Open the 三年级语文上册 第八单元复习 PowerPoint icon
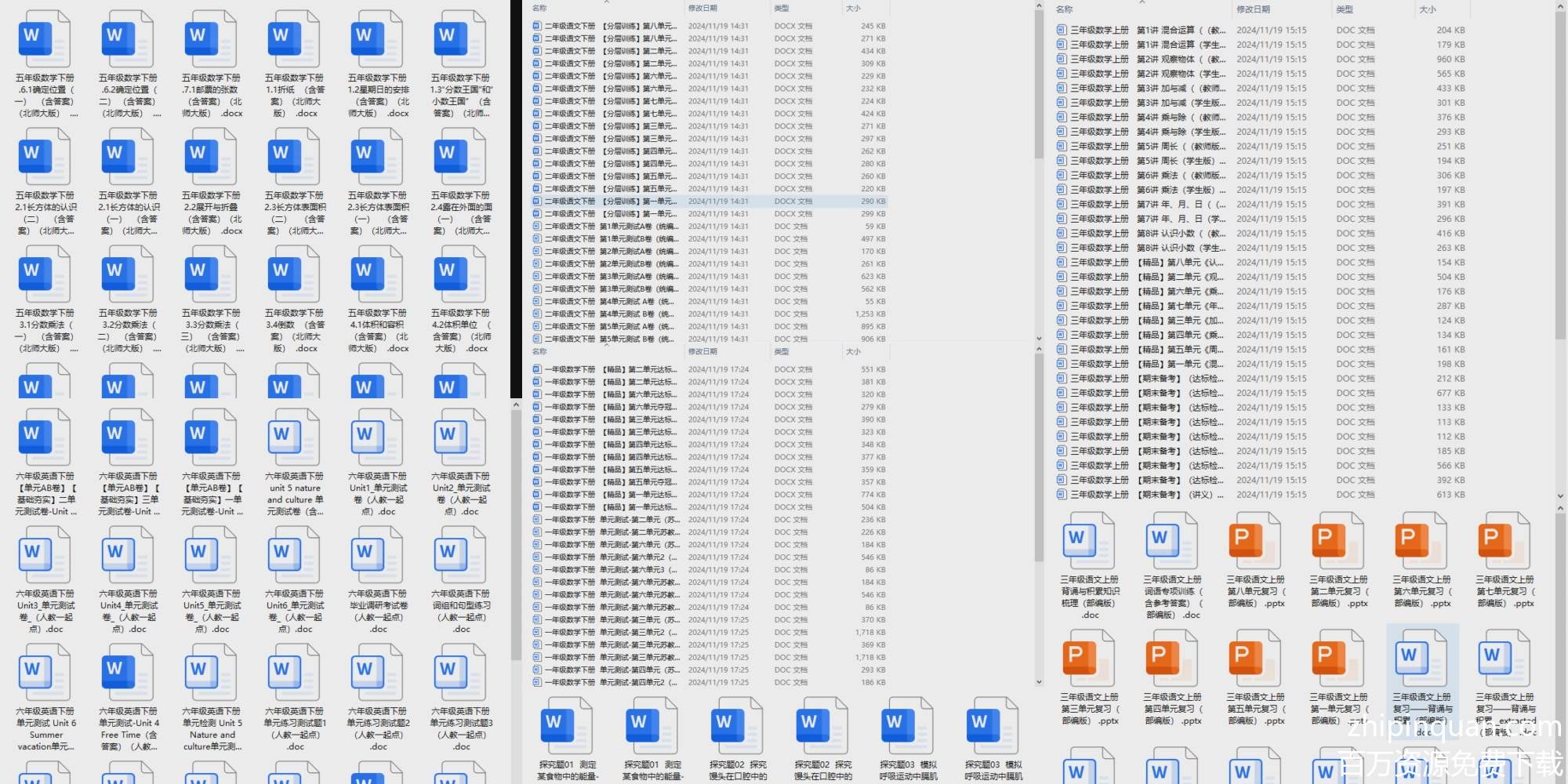Viewport: 1568px width, 784px height. pyautogui.click(x=1255, y=541)
